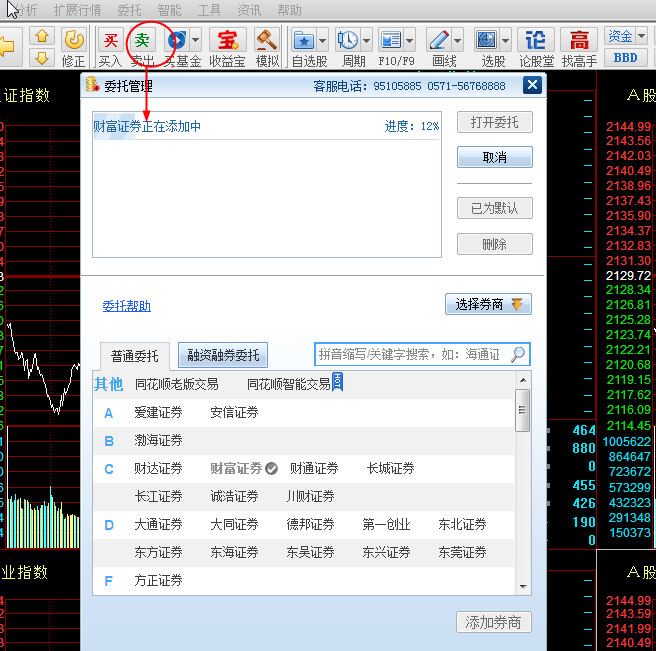Open the F10/F9 info icon
The height and width of the screenshot is (651, 656).
391,41
